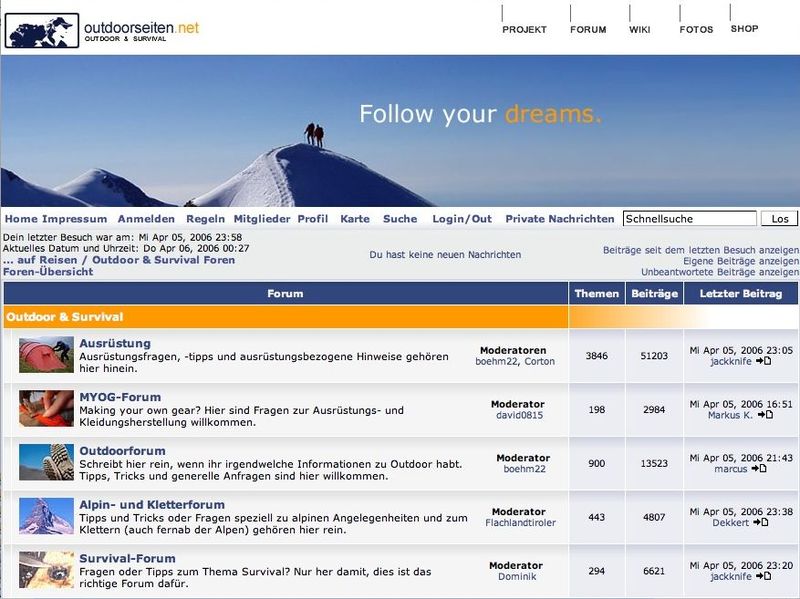The image size is (800, 599).
Task: Click the Survival-Forum thumbnail image
Action: click(46, 569)
